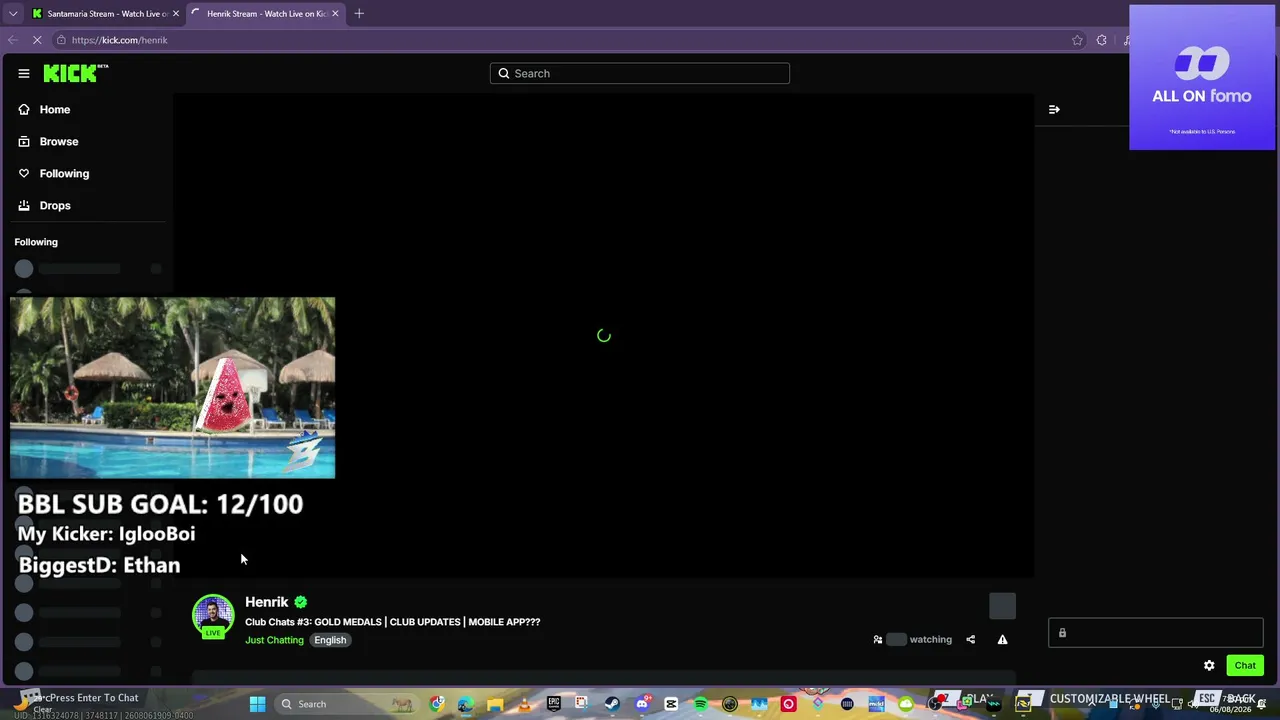Click the Club Chats #3 stream title
Image resolution: width=1280 pixels, height=720 pixels.
click(392, 622)
